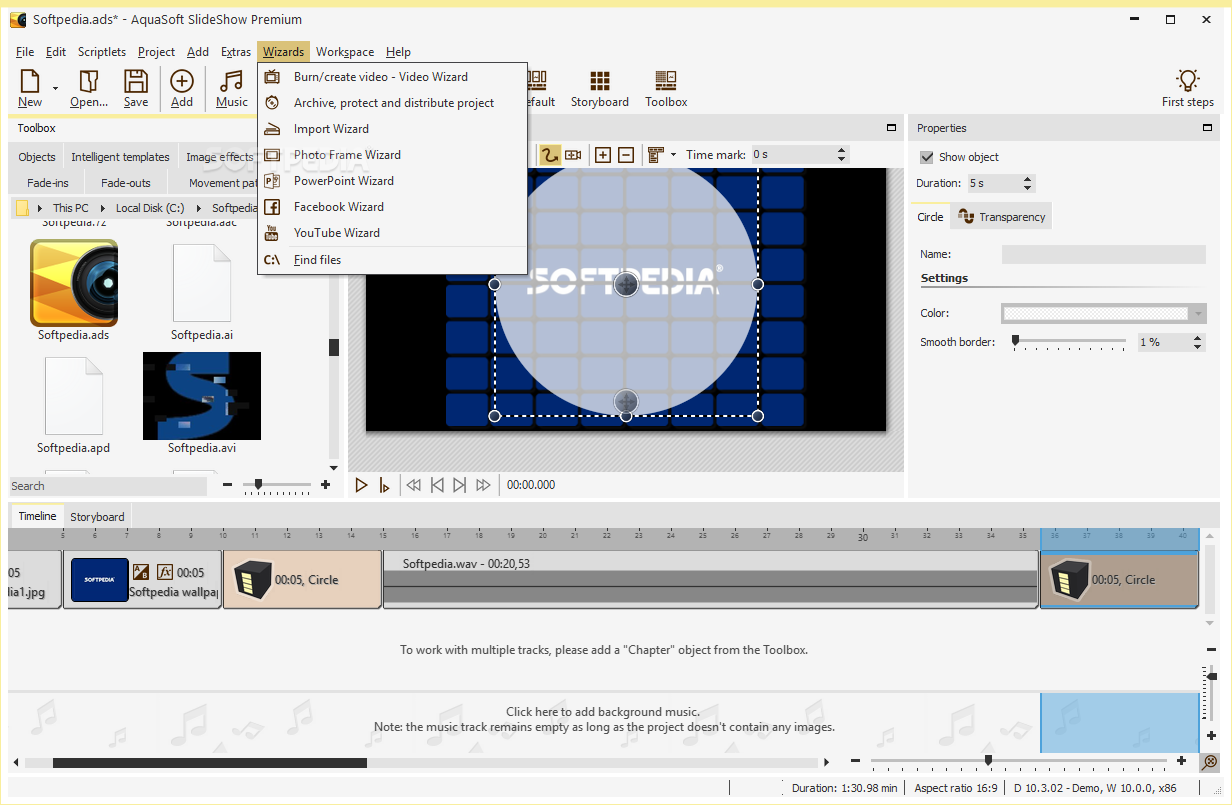Screen dimensions: 1232x805
Task: Select the Softpedia.ai file icon
Action: pos(202,283)
